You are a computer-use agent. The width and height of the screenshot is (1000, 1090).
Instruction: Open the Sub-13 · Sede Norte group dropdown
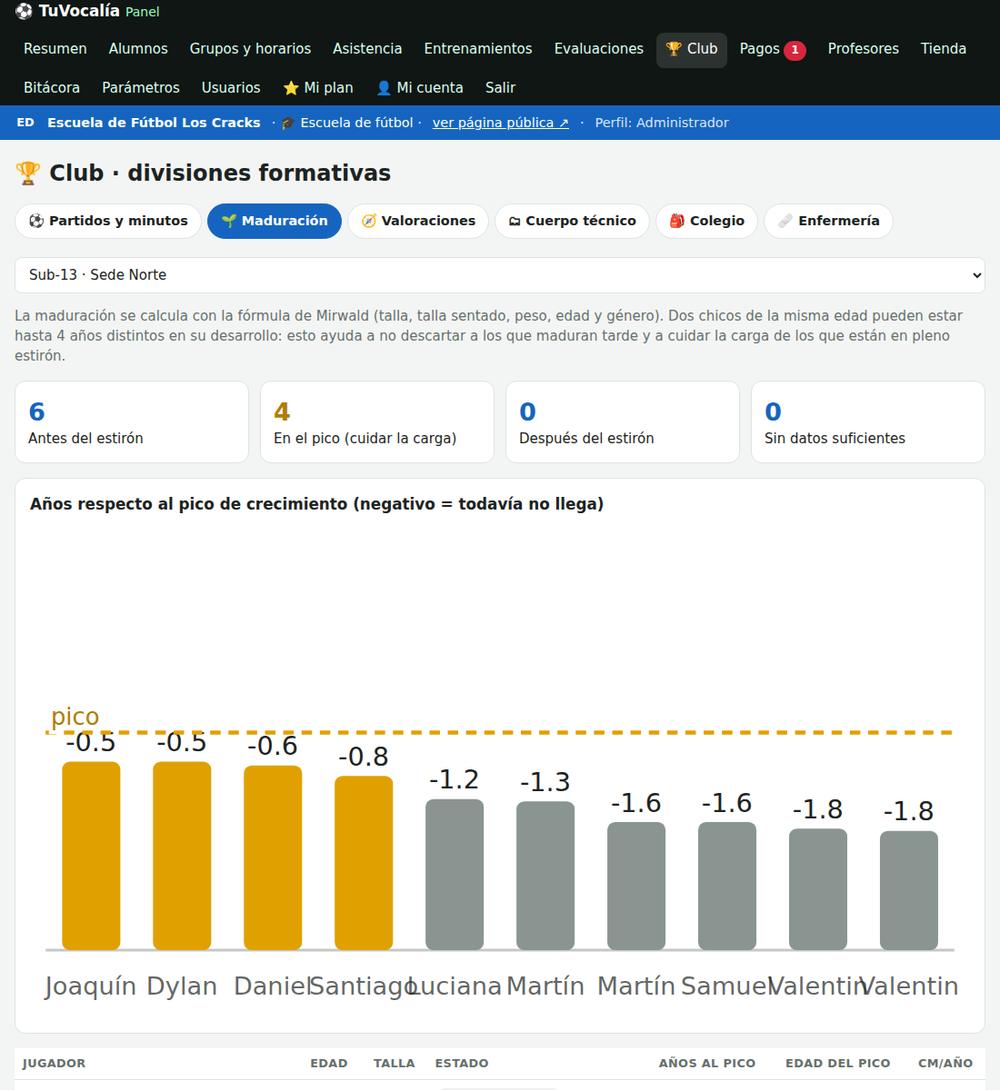pyautogui.click(x=500, y=275)
